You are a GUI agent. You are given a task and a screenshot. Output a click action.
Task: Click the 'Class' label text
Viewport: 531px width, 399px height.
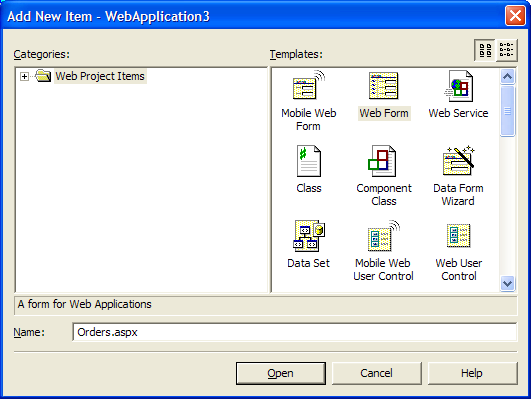click(309, 188)
